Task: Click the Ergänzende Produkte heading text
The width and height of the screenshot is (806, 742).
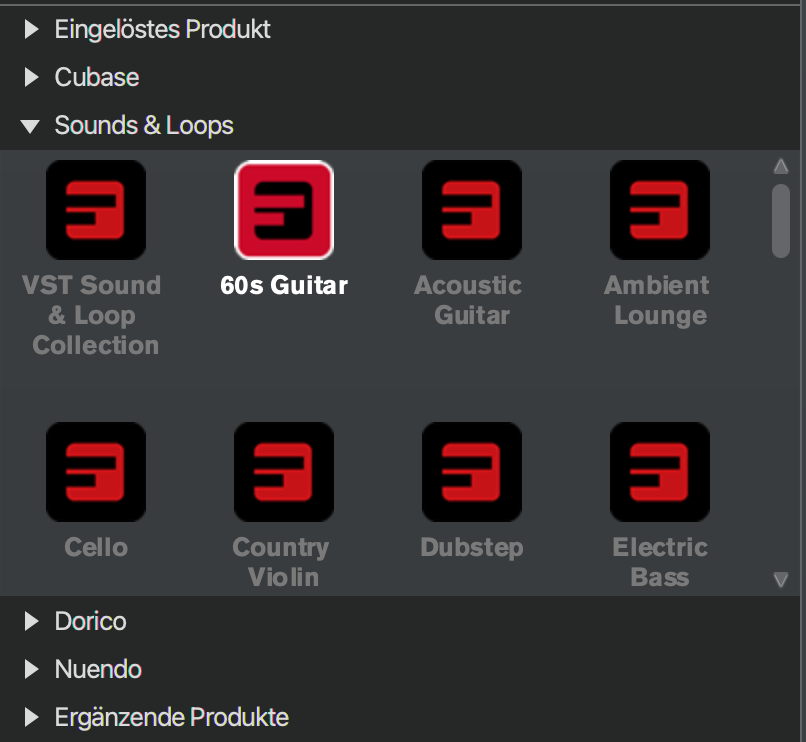Action: [172, 717]
